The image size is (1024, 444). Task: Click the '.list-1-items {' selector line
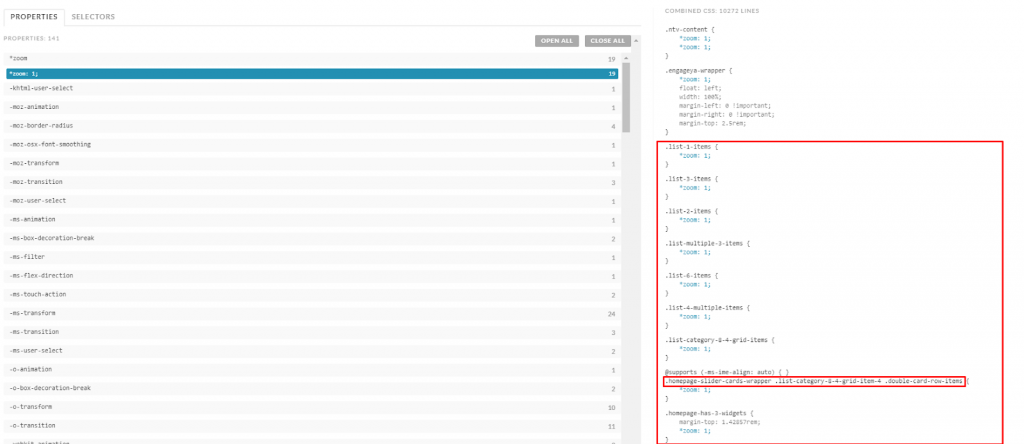coord(692,147)
